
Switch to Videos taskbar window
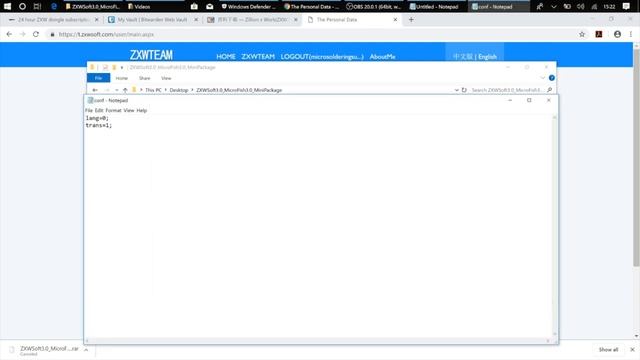click(x=155, y=6)
